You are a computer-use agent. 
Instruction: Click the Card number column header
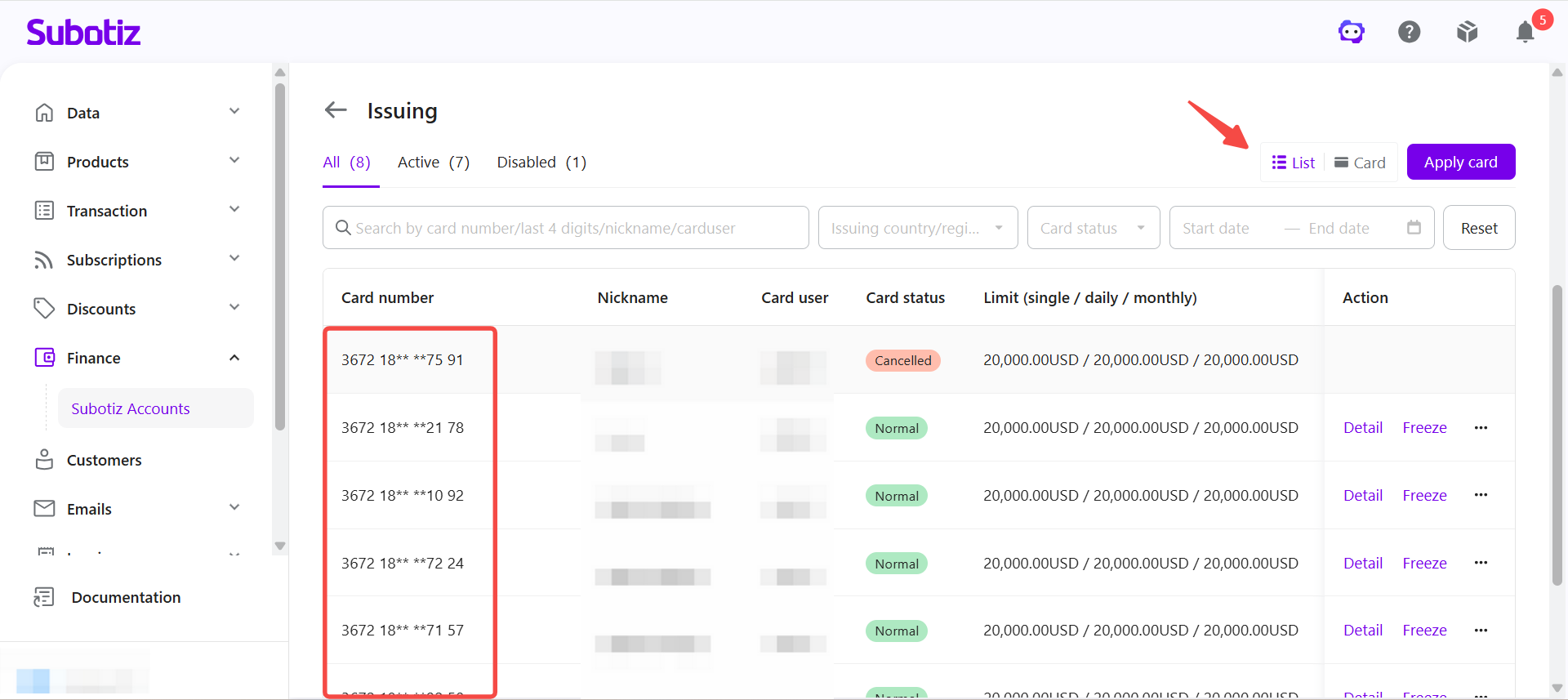tap(388, 297)
